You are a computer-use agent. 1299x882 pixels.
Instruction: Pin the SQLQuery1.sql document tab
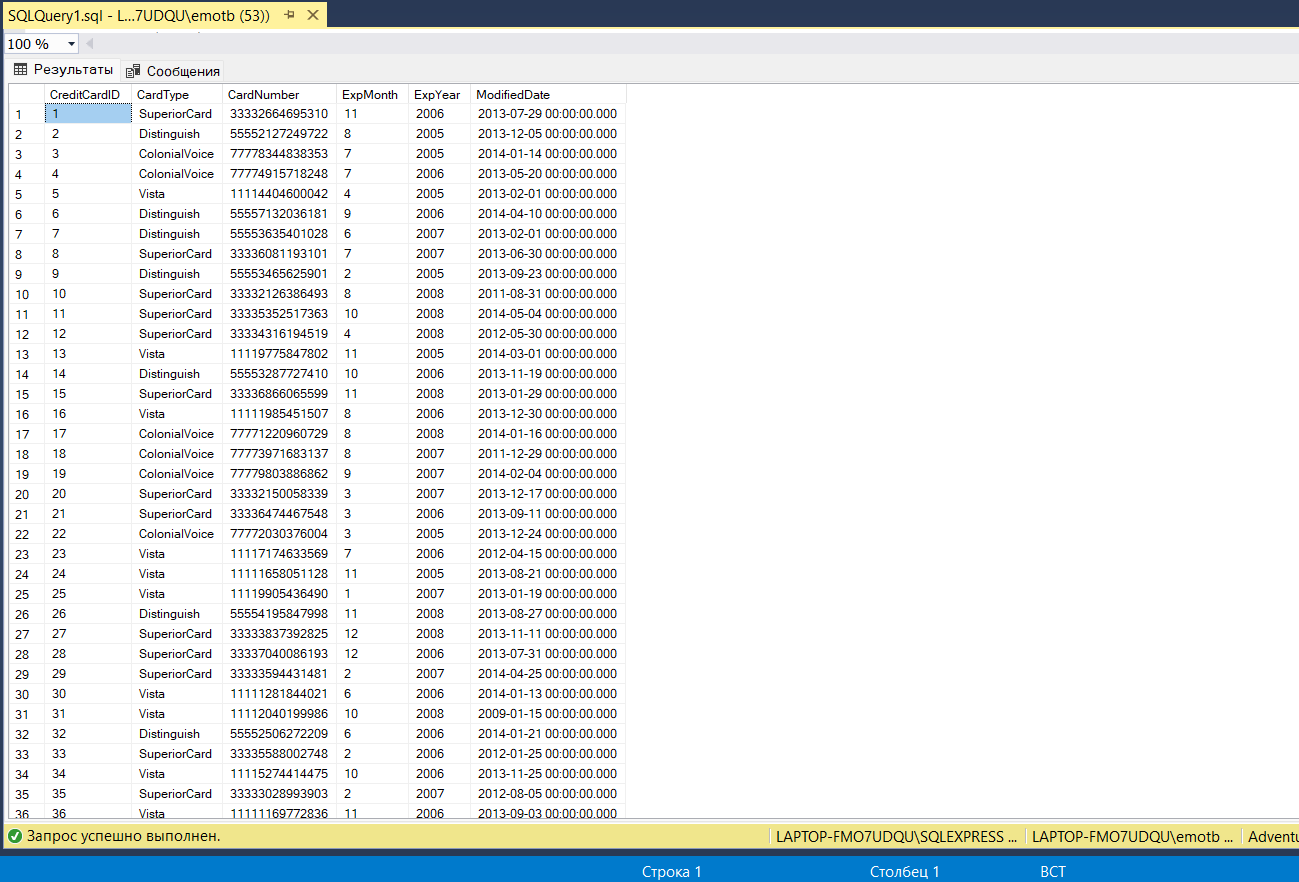click(x=289, y=16)
